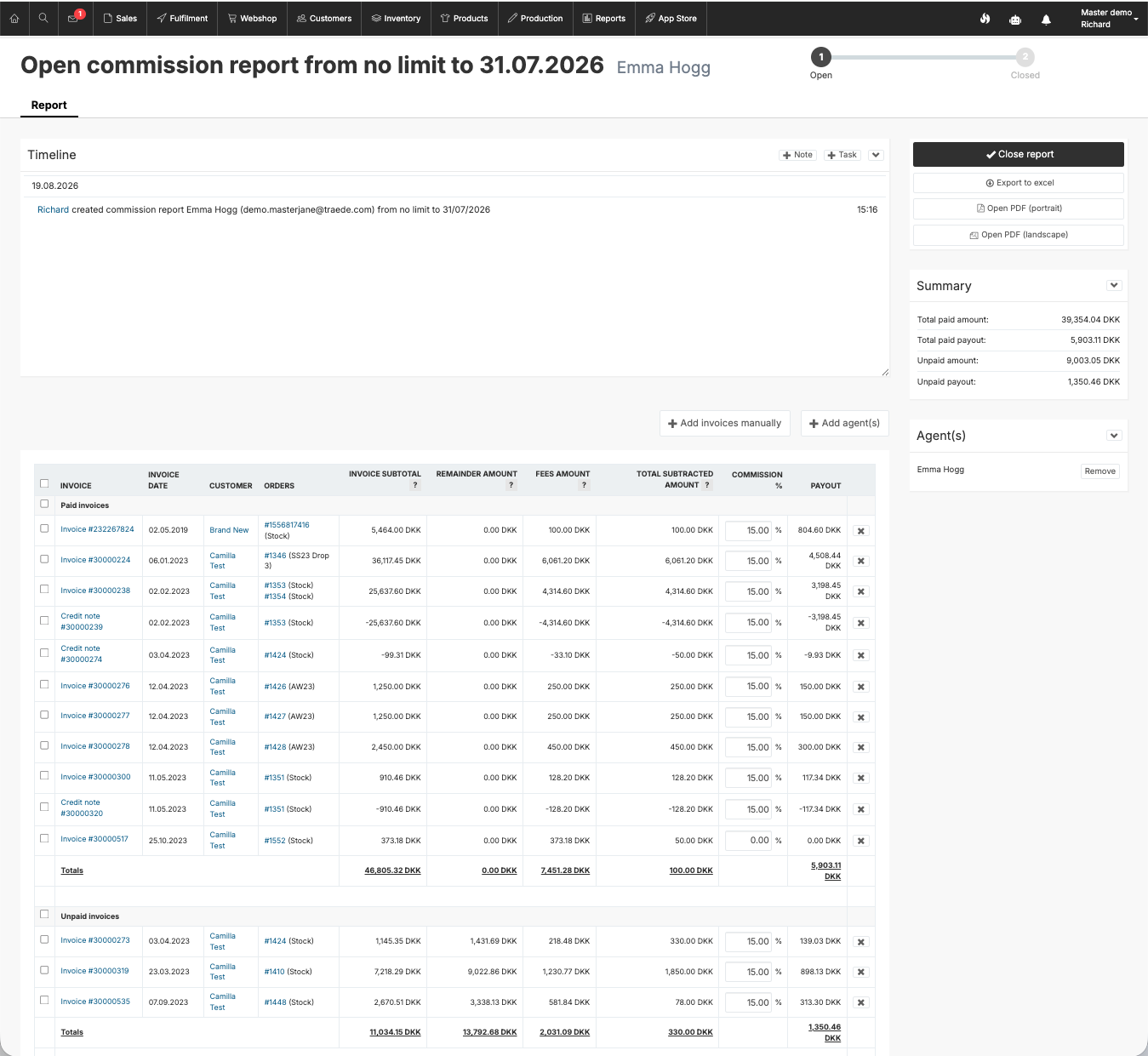Remove invoice #30000238 row with X
The image size is (1148, 1056).
[x=861, y=592]
